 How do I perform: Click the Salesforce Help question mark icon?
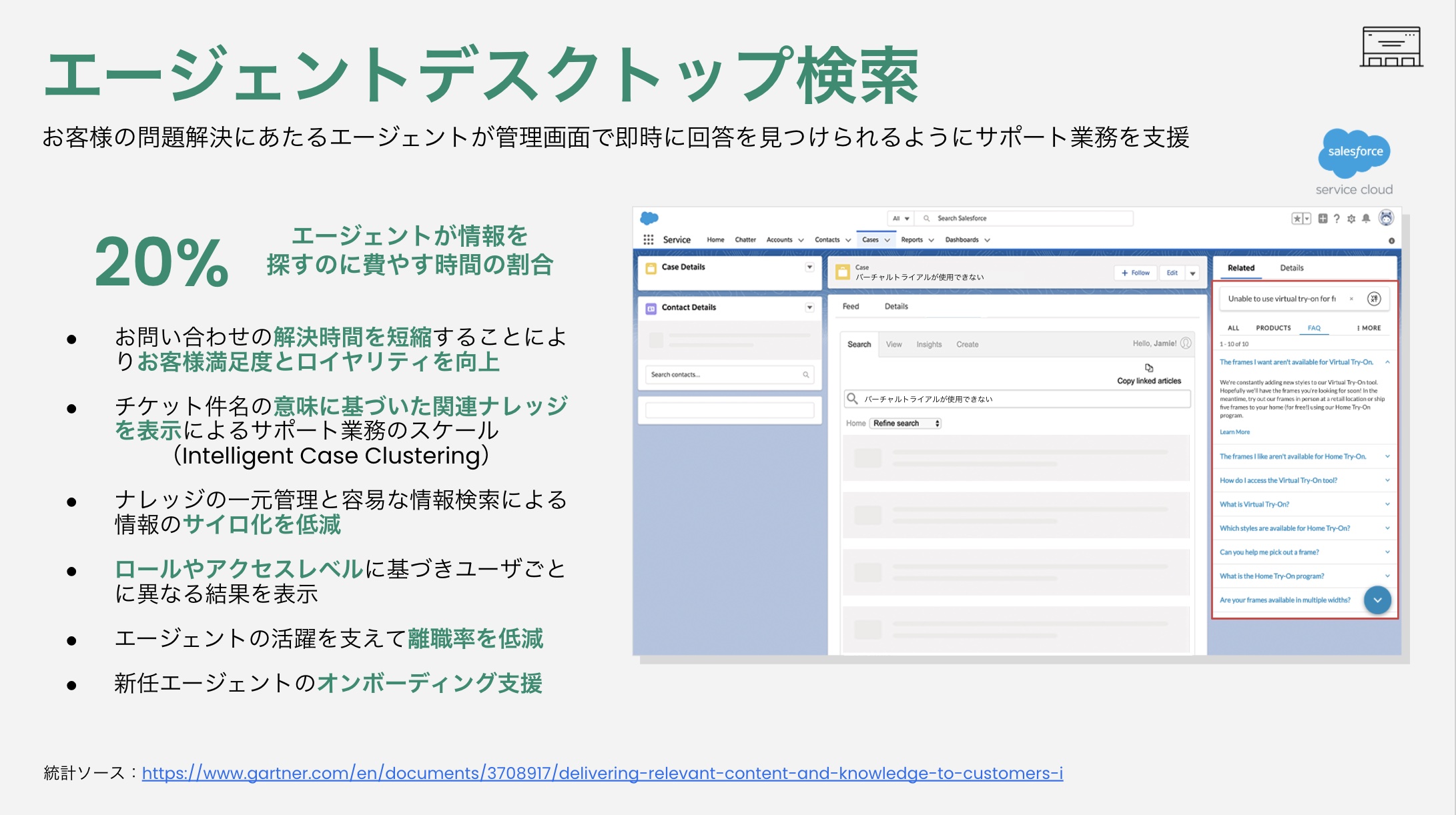click(x=1337, y=219)
